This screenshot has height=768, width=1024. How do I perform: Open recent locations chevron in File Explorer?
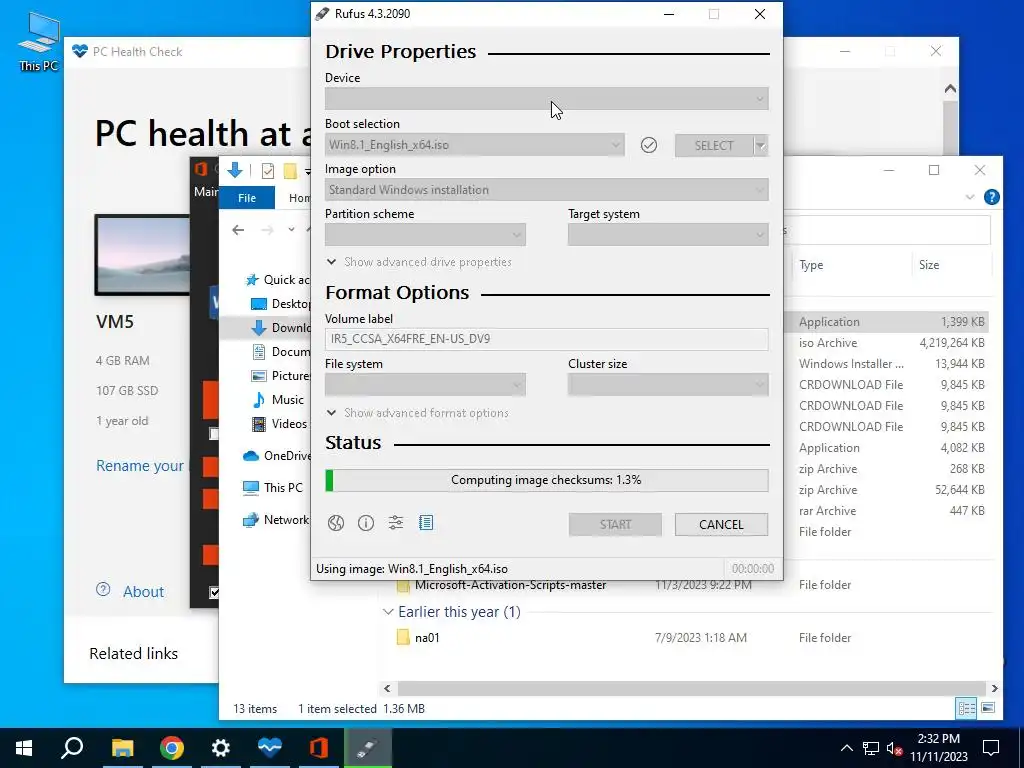(291, 229)
